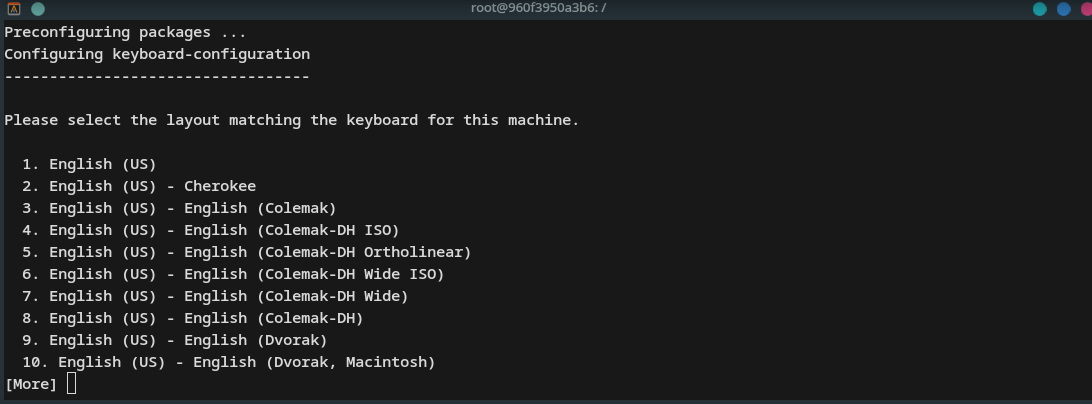This screenshot has width=1092, height=404.
Task: Click the 'Please select the layout' prompt text
Action: [292, 121]
